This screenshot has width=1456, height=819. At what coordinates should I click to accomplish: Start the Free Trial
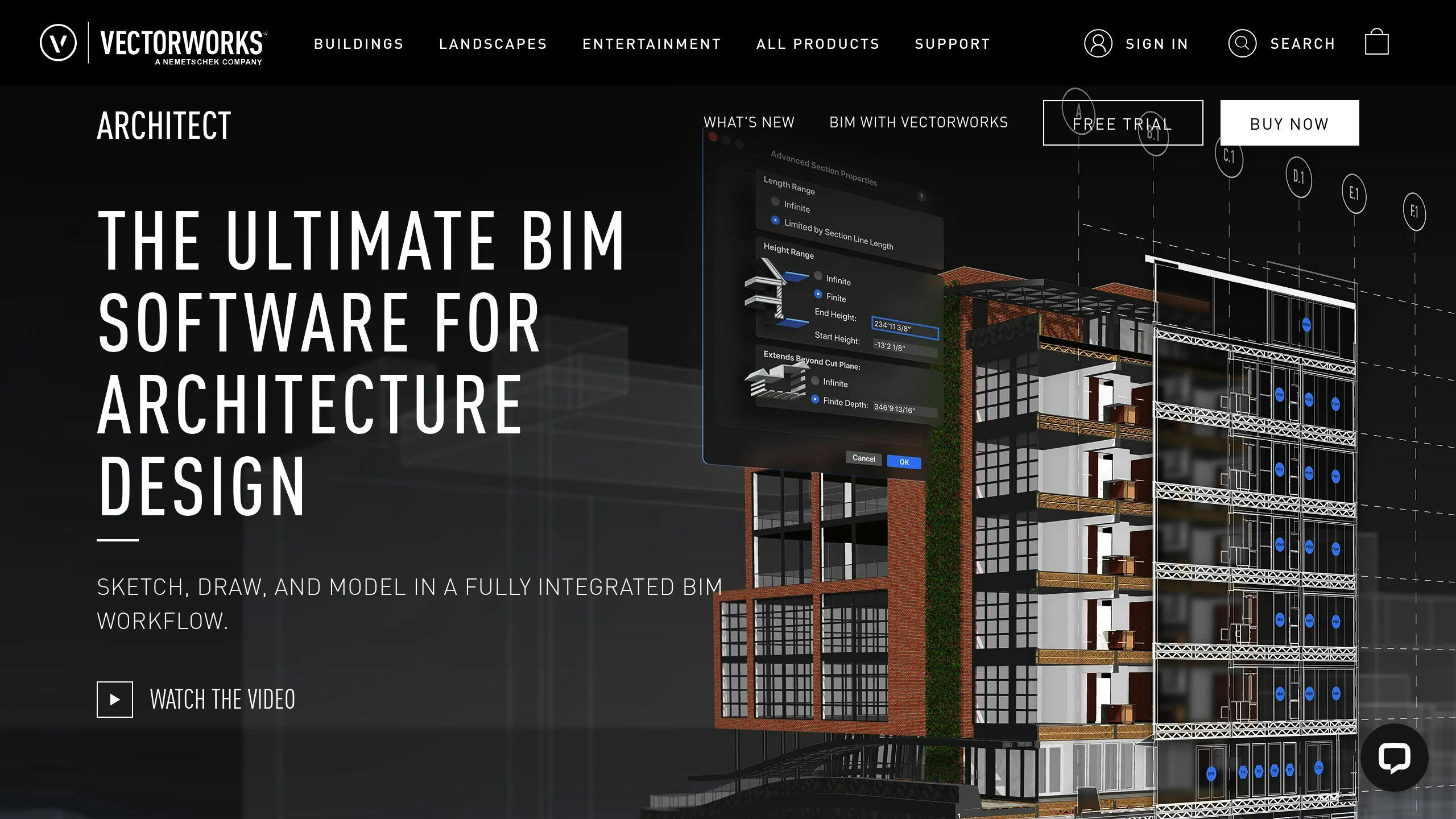pyautogui.click(x=1123, y=123)
